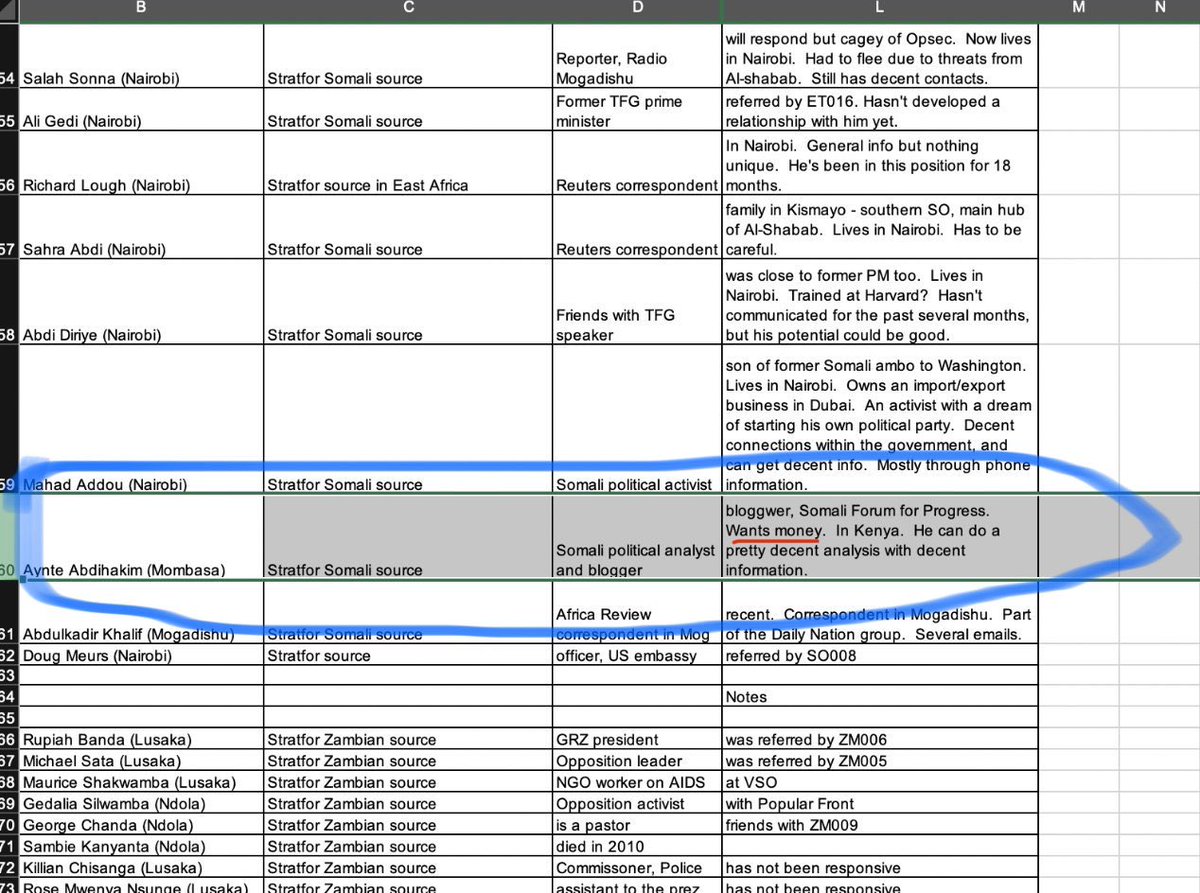
Task: Click cell Opposition leader
Action: (637, 762)
